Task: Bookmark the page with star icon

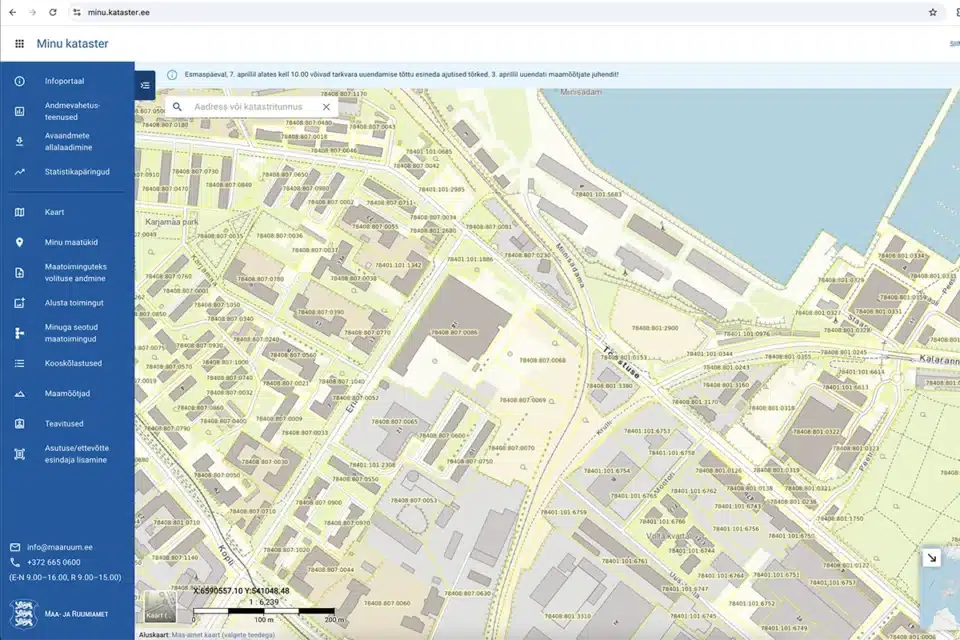Action: point(932,12)
